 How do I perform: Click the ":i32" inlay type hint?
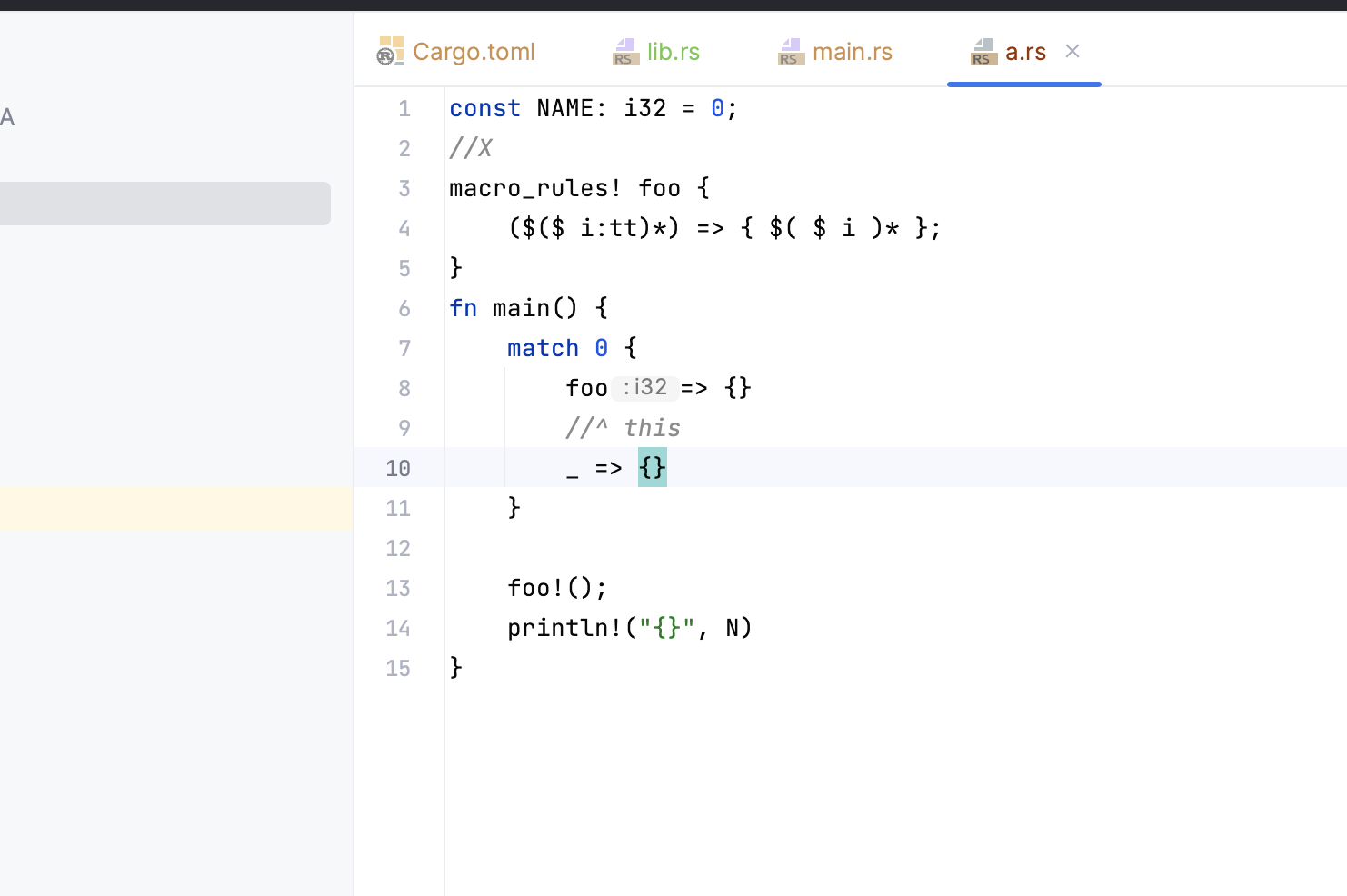(645, 387)
